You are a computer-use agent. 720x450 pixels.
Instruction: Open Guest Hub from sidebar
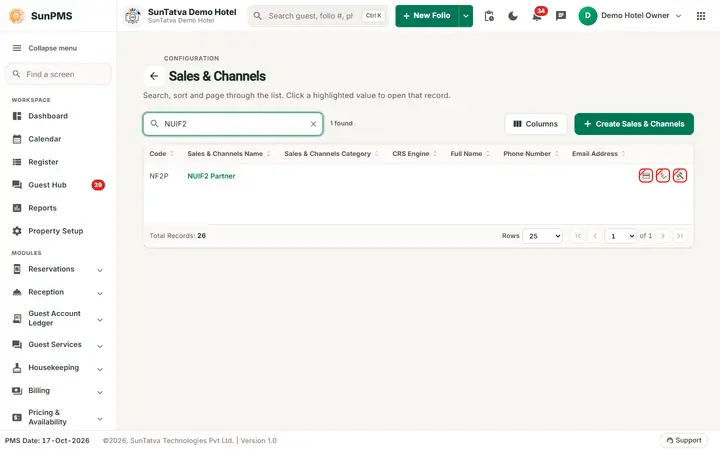(58, 185)
